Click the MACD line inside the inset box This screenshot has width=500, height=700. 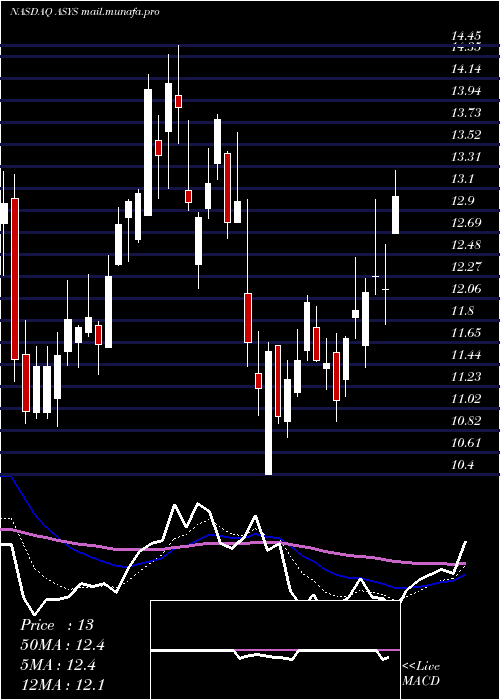270,654
